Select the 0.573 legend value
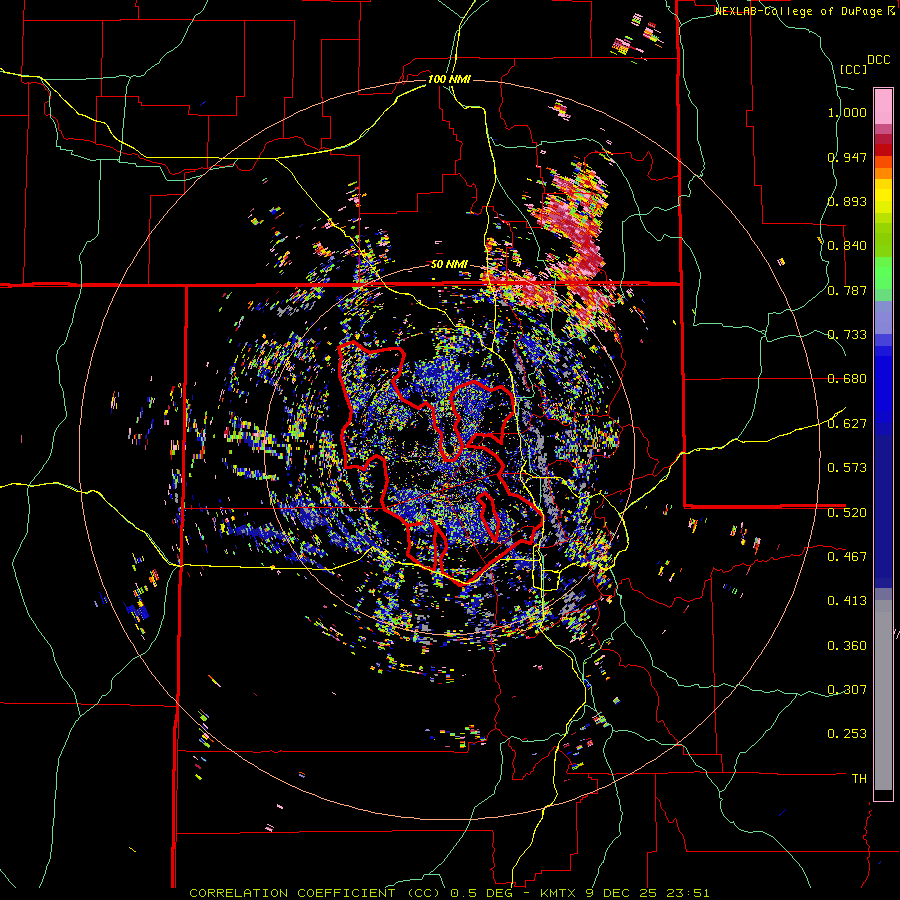The height and width of the screenshot is (900, 900). coord(847,468)
